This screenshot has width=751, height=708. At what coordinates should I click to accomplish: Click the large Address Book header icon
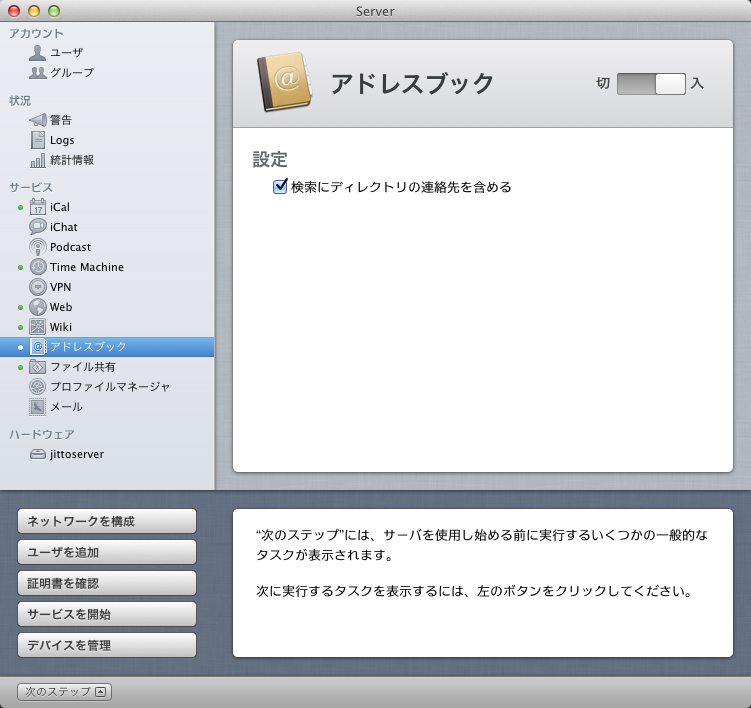284,82
